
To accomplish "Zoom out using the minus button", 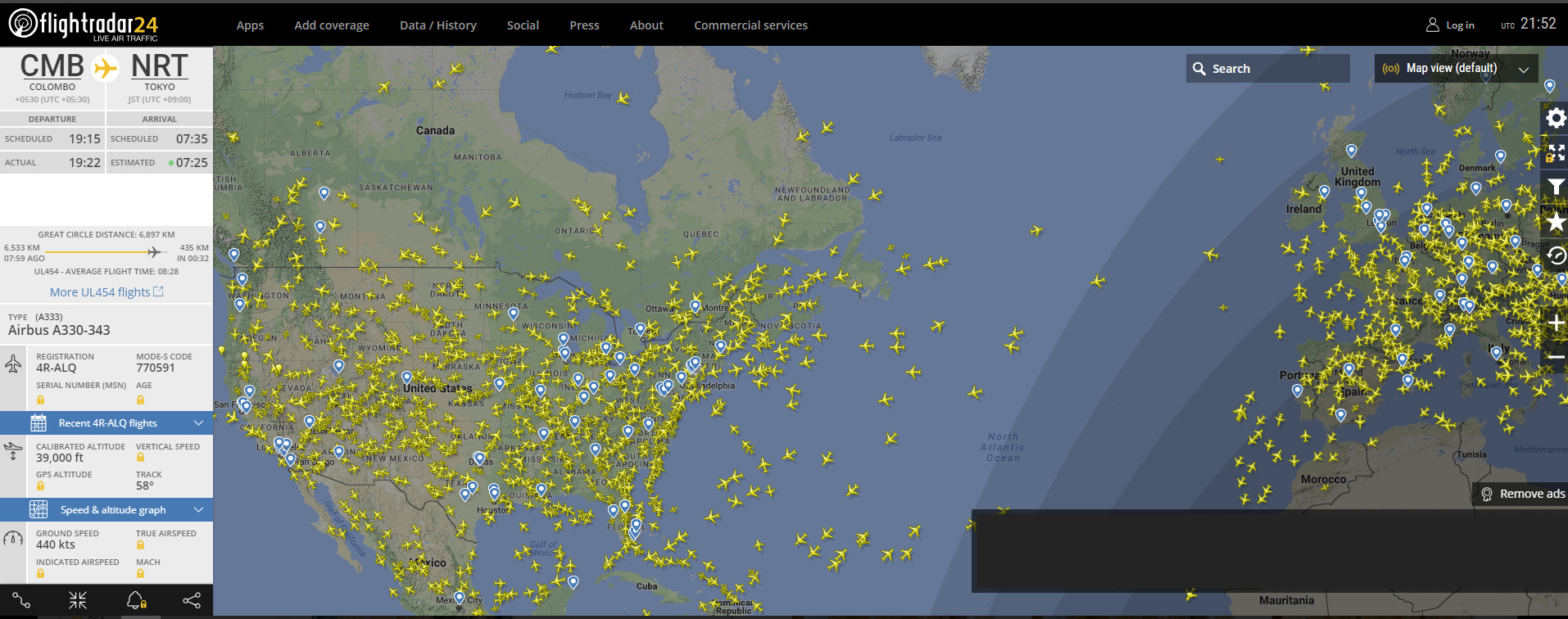I will click(1555, 357).
